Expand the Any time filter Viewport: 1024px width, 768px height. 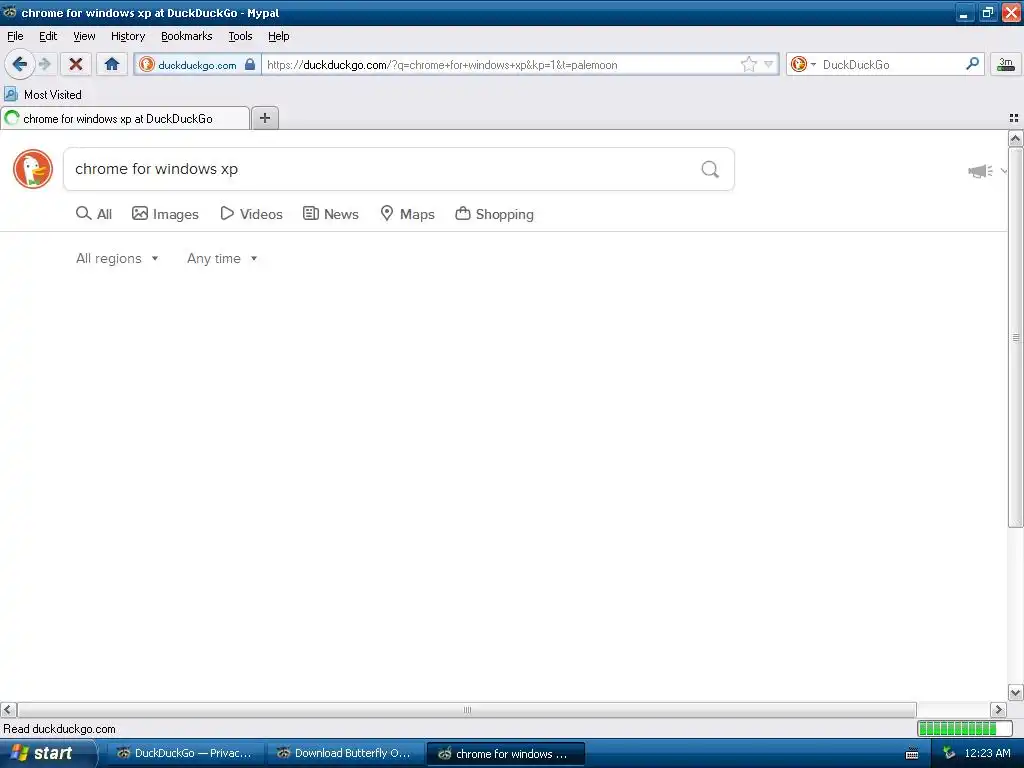222,259
